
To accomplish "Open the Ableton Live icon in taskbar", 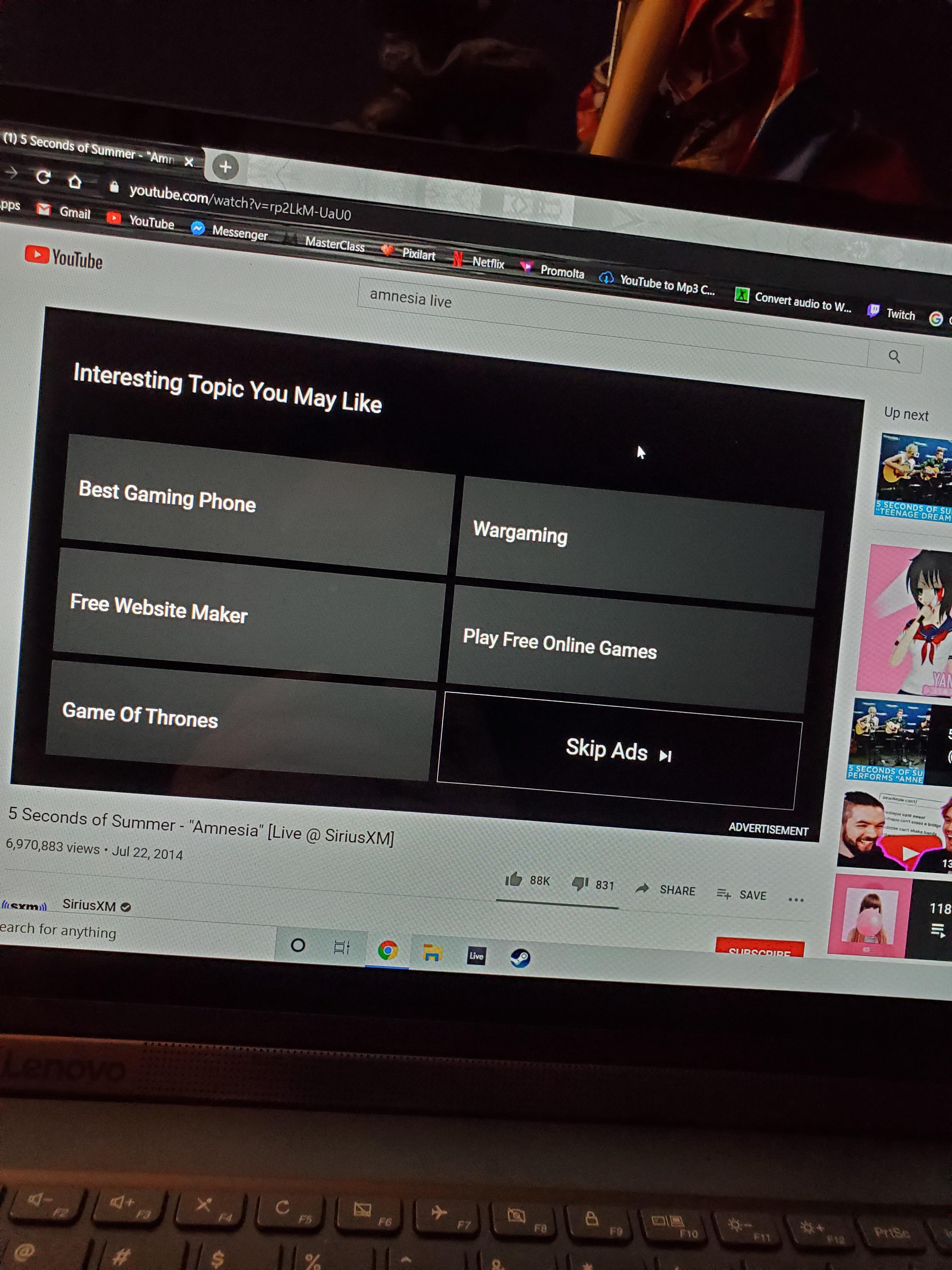I will [476, 956].
